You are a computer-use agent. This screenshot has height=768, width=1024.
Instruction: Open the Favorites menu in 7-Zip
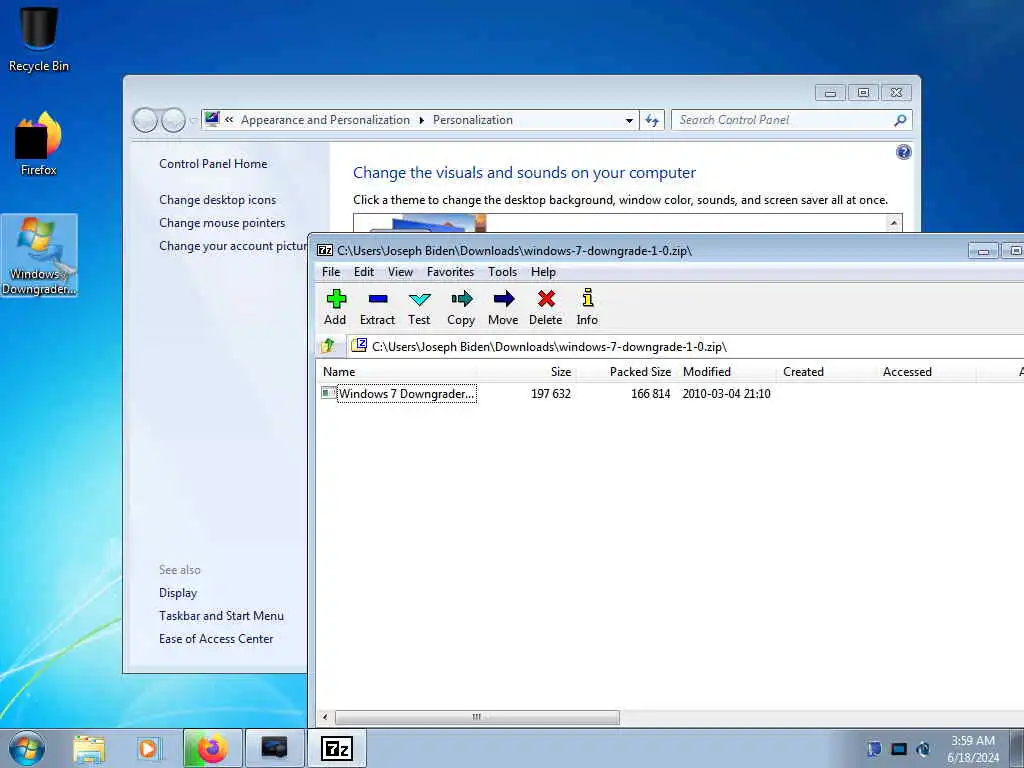(451, 272)
